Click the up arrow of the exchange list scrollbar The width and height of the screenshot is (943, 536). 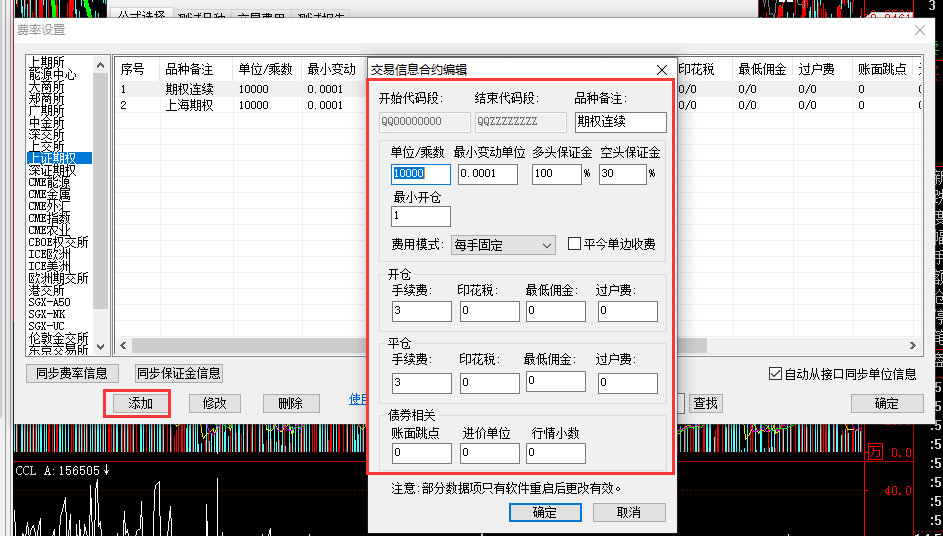point(100,65)
